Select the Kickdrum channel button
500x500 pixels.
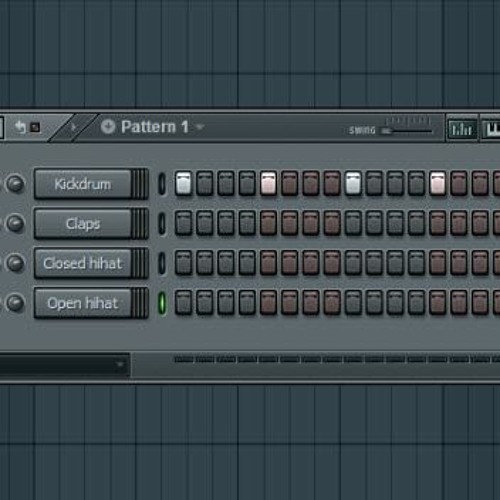[83, 184]
